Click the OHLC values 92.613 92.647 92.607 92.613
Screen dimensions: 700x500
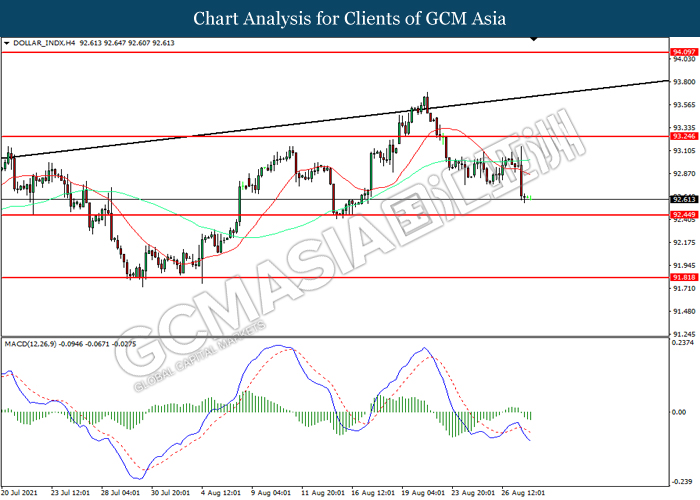click(x=127, y=43)
